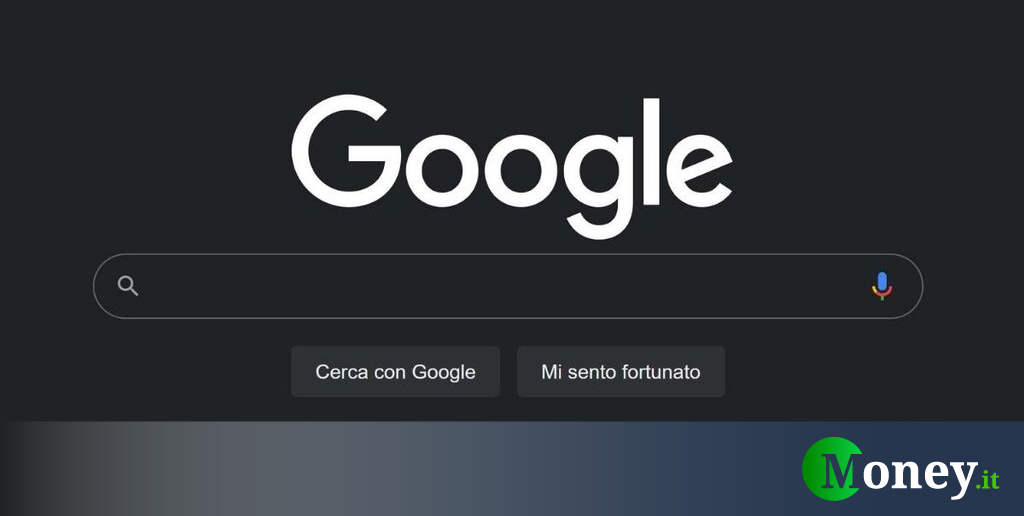This screenshot has height=516, width=1024.
Task: Click the letter l in Google logo
Action: click(651, 152)
